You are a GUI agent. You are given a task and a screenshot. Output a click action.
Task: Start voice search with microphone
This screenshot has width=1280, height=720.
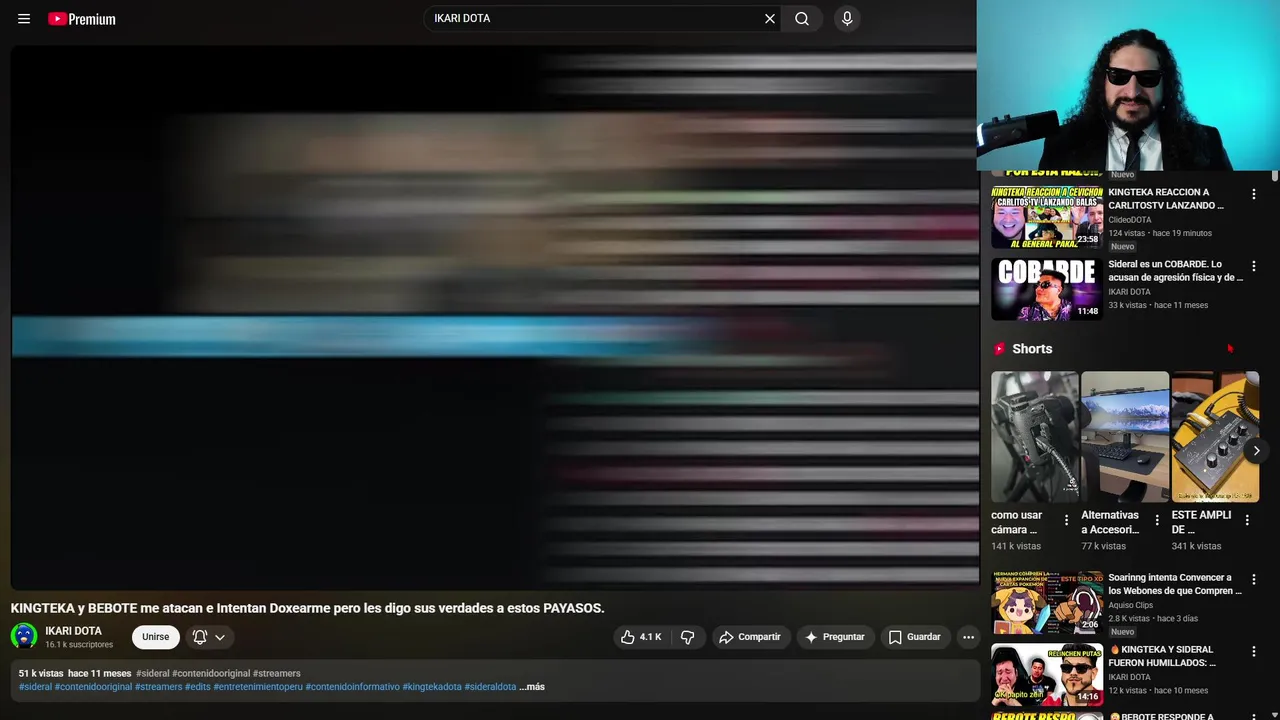coord(847,18)
